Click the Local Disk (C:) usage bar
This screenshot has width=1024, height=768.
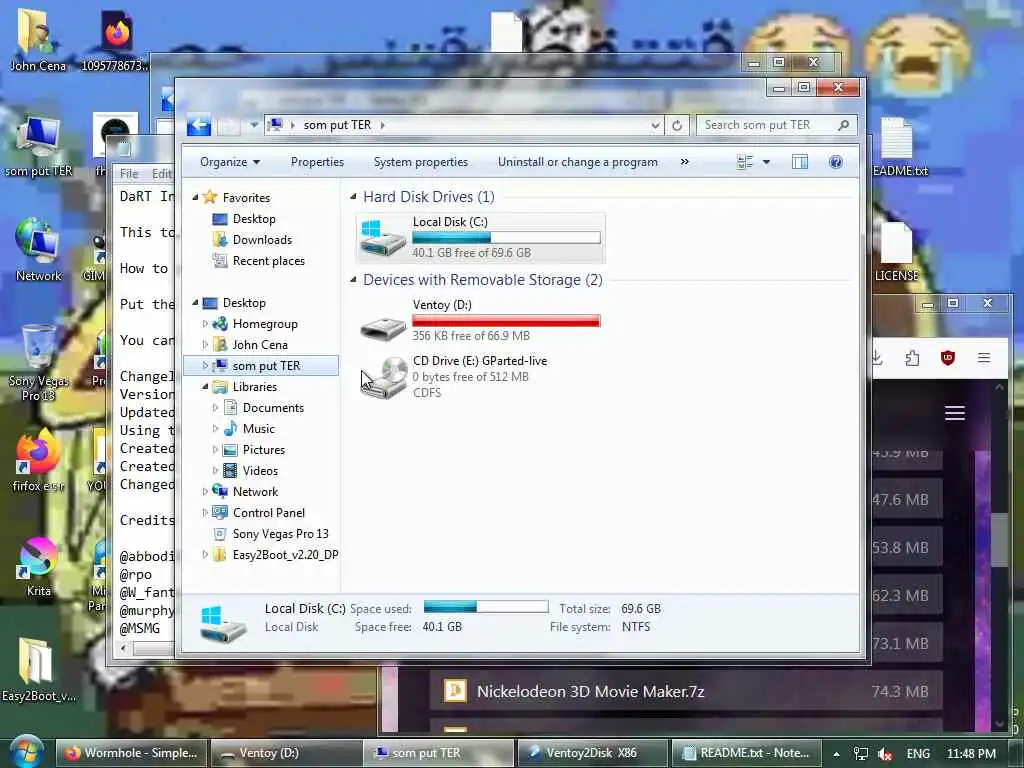tap(506, 238)
